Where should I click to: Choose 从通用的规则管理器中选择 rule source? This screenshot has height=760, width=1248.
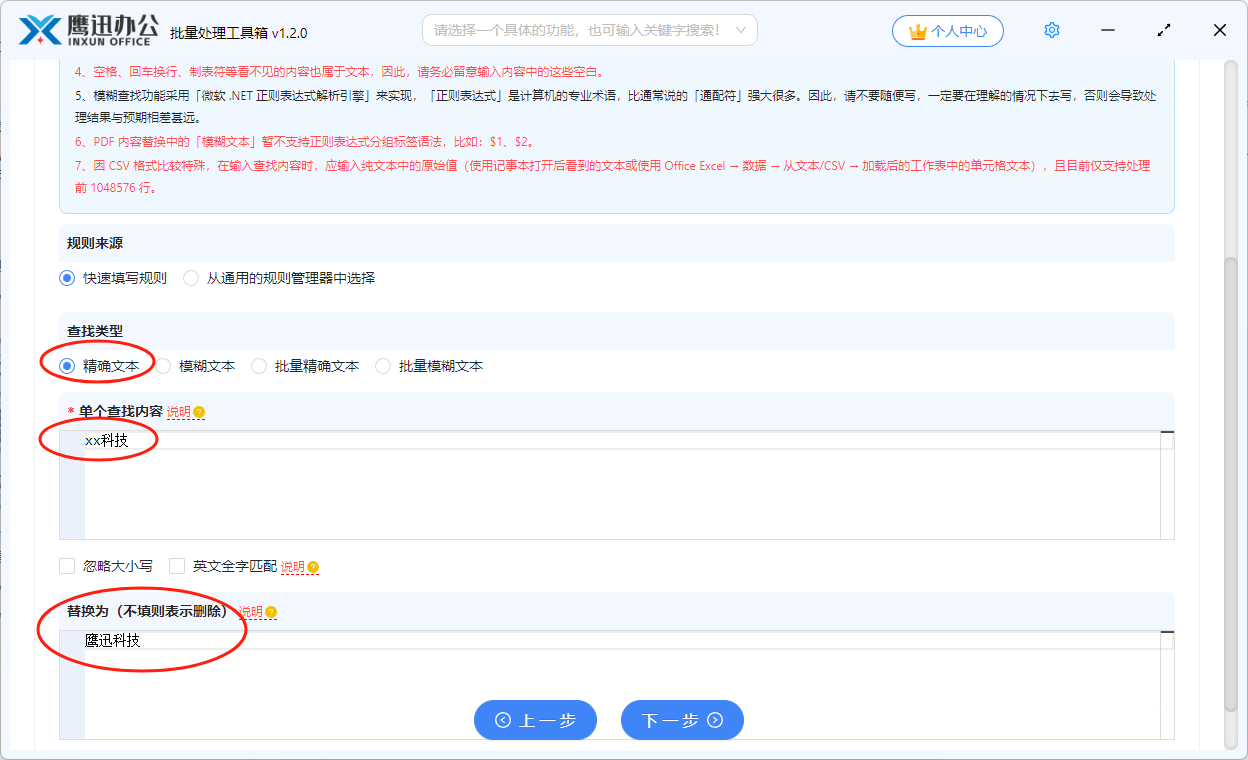191,278
